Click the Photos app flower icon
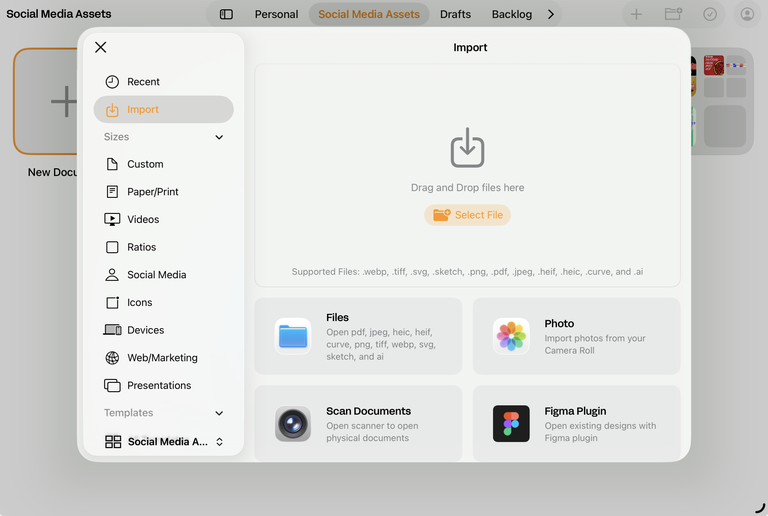The image size is (768, 516). [x=511, y=336]
